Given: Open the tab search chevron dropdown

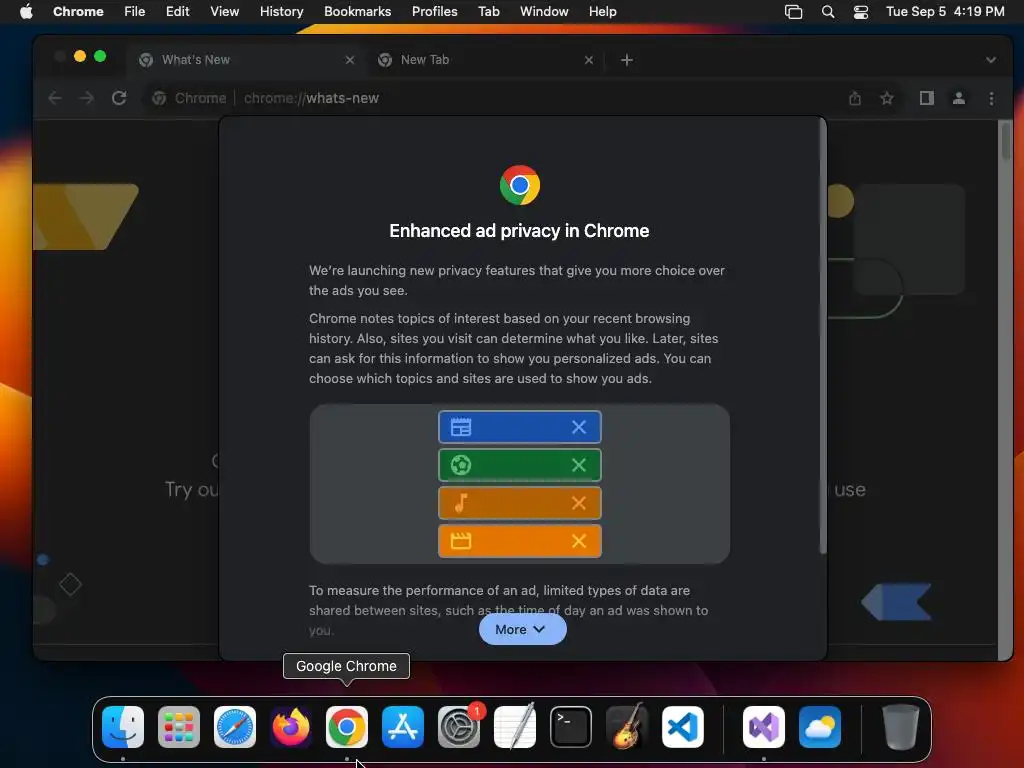Looking at the screenshot, I should pos(991,60).
